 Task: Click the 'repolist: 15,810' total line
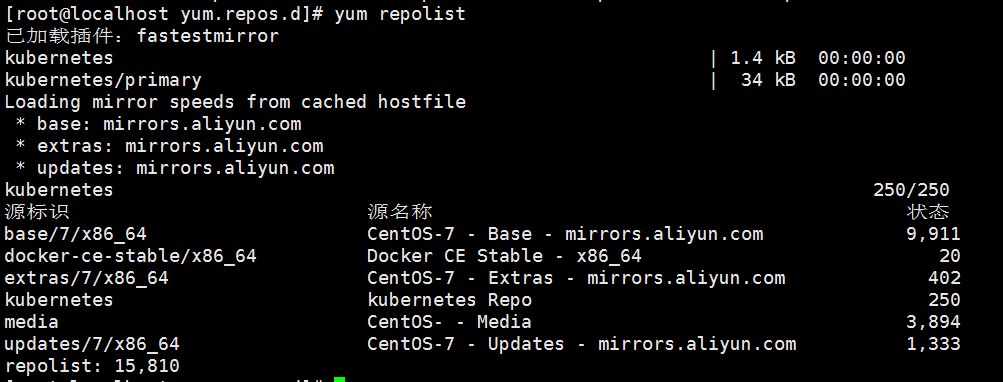point(92,366)
